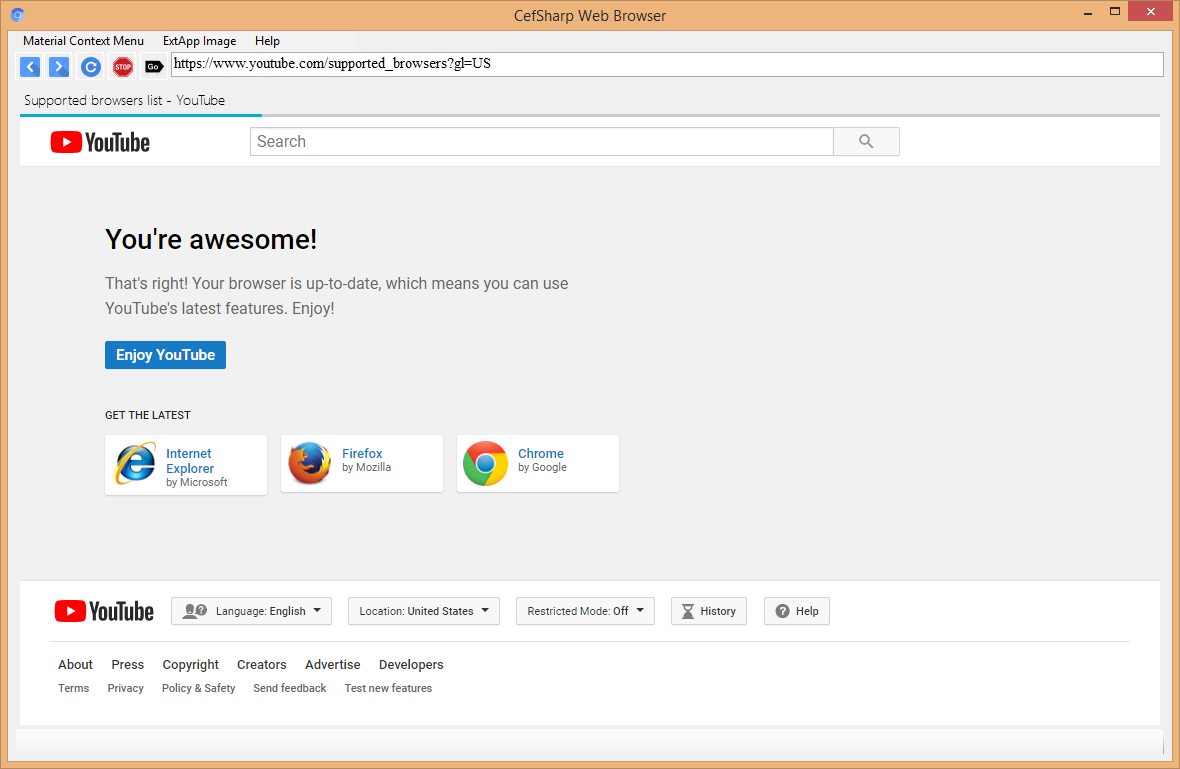Open the About footer link

[x=75, y=664]
